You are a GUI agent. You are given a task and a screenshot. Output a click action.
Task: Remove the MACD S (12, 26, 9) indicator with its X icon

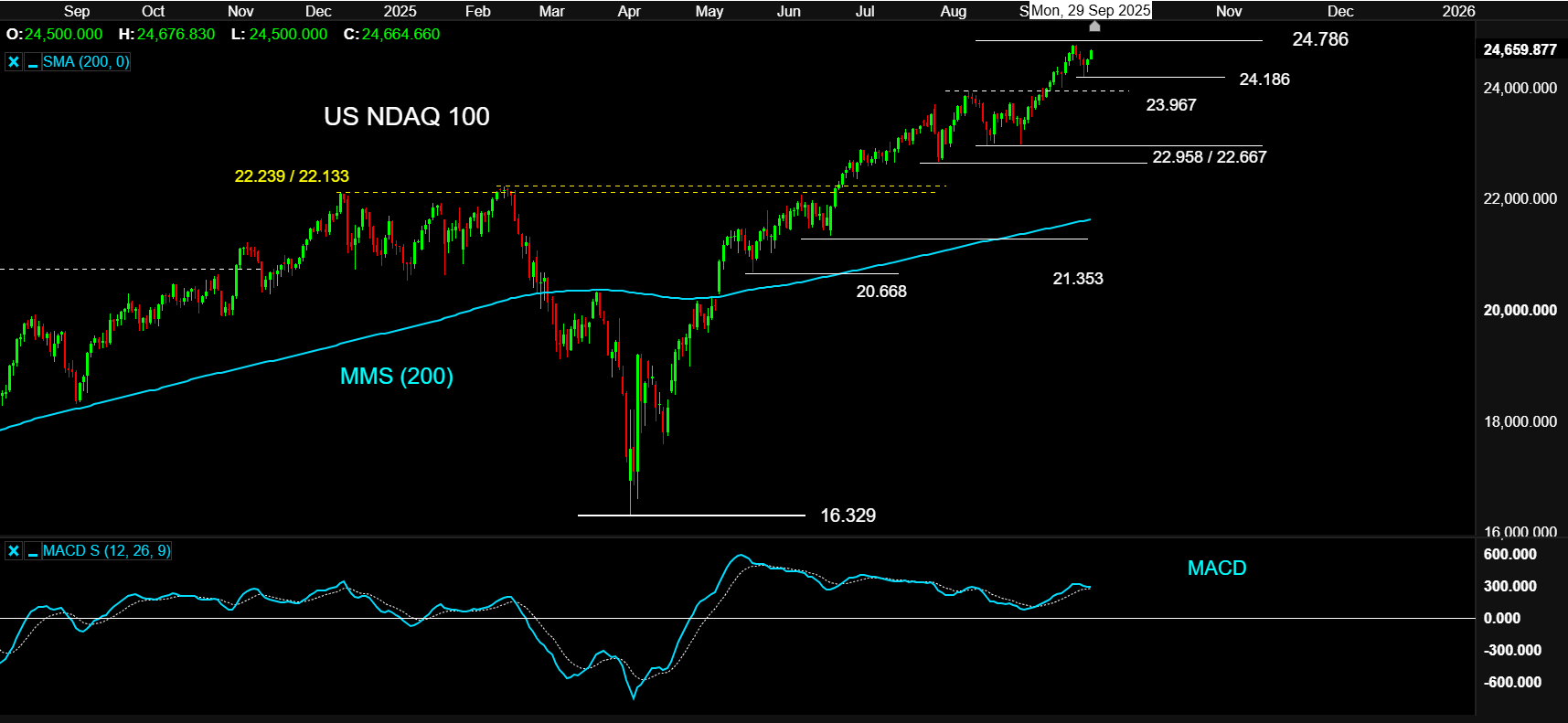pyautogui.click(x=14, y=551)
